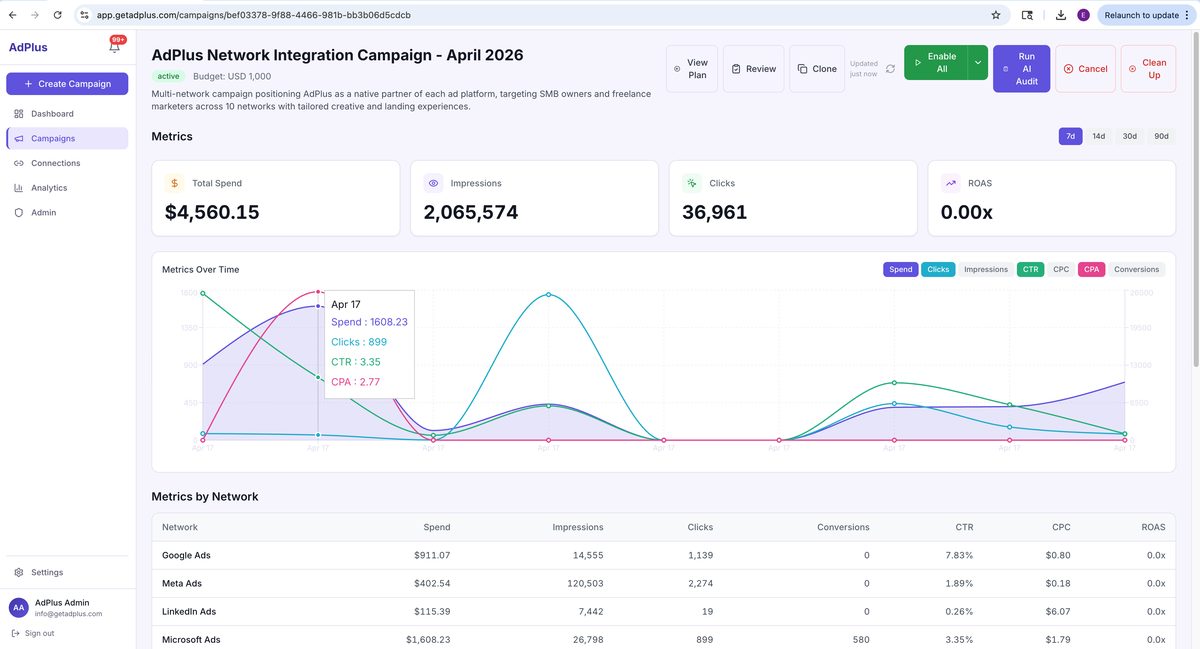
Task: Click the active status badge
Action: 169,76
